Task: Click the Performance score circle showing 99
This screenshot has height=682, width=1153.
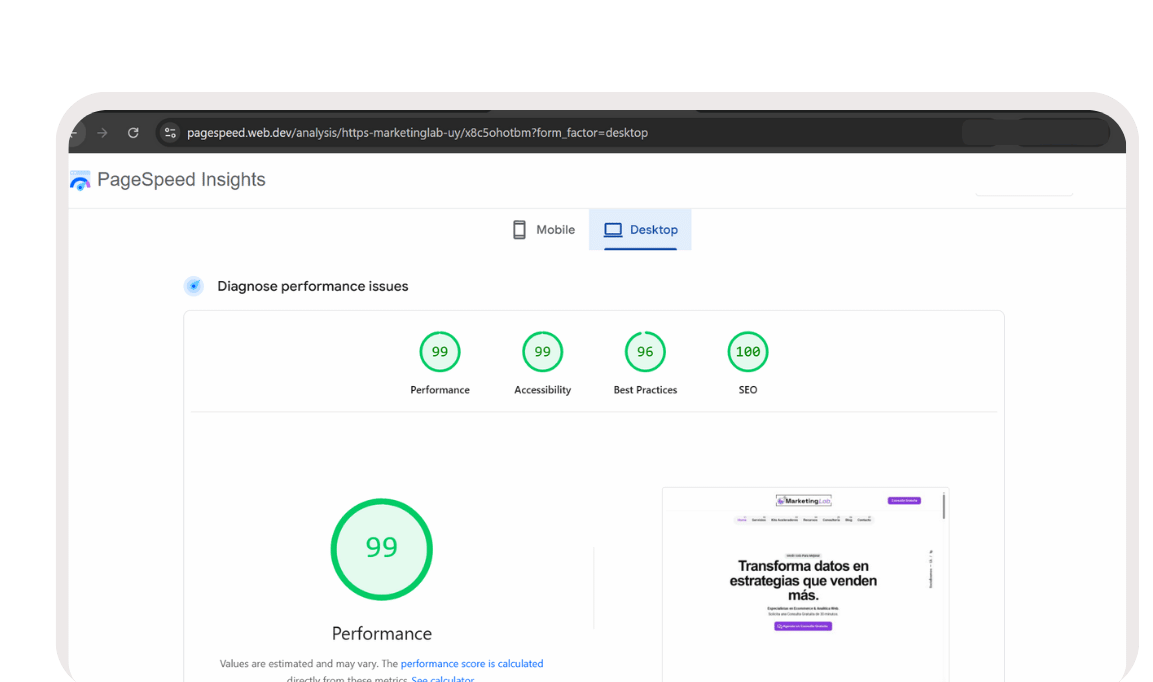Action: [x=440, y=351]
